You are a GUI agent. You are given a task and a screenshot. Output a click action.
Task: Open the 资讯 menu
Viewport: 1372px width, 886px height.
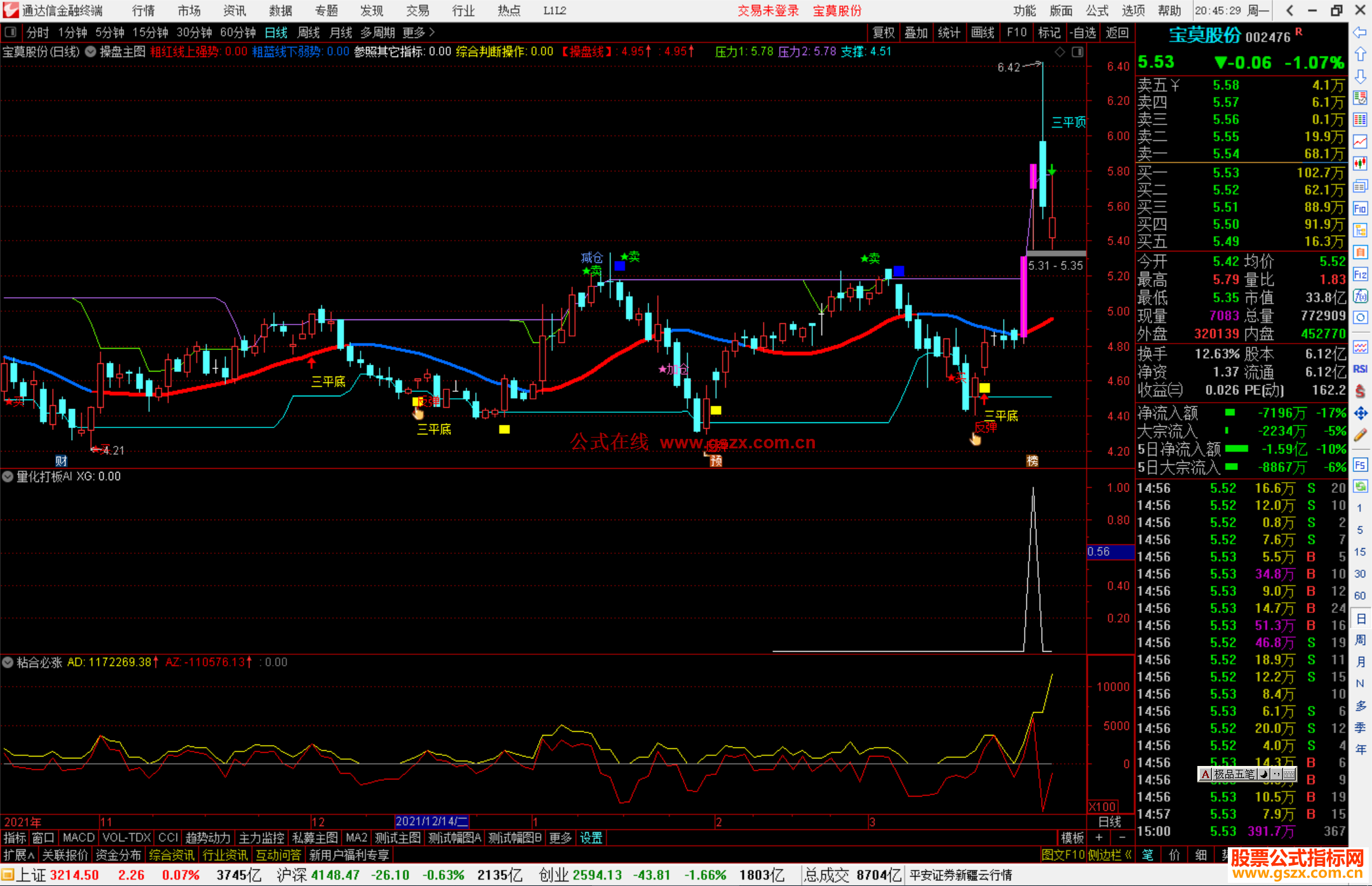[x=234, y=11]
